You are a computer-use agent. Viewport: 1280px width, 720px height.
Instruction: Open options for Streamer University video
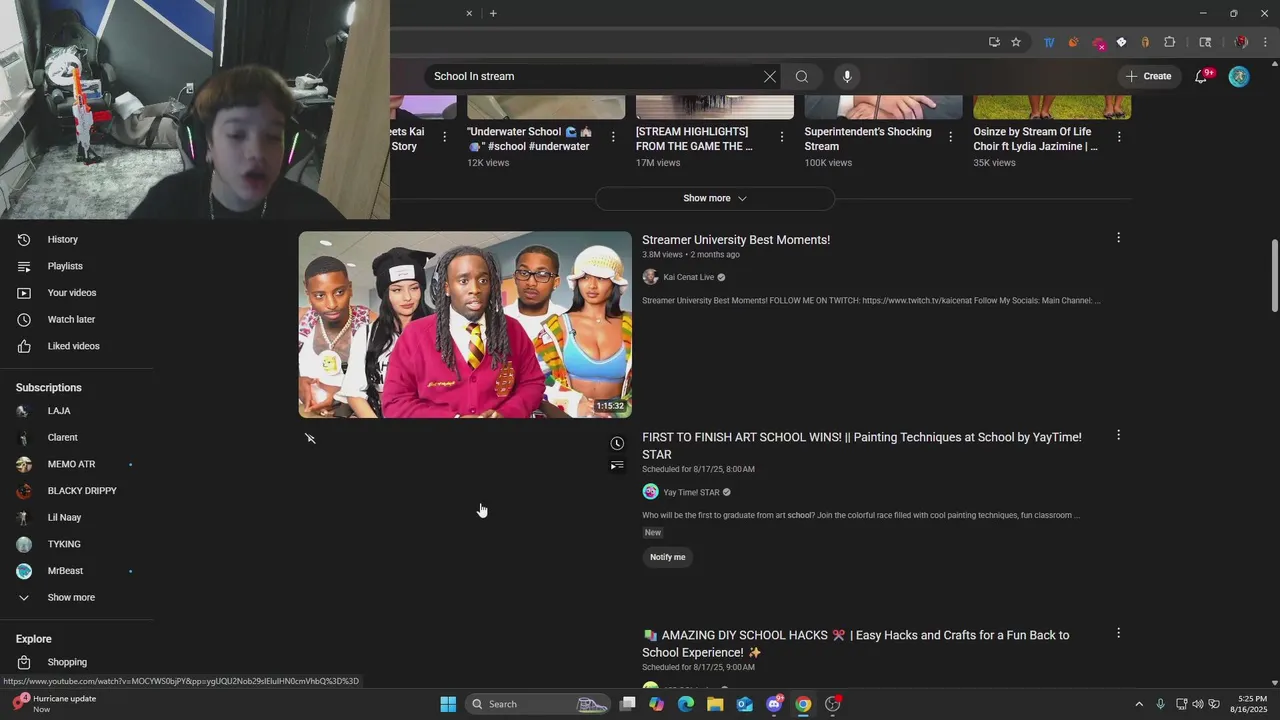click(x=1118, y=238)
